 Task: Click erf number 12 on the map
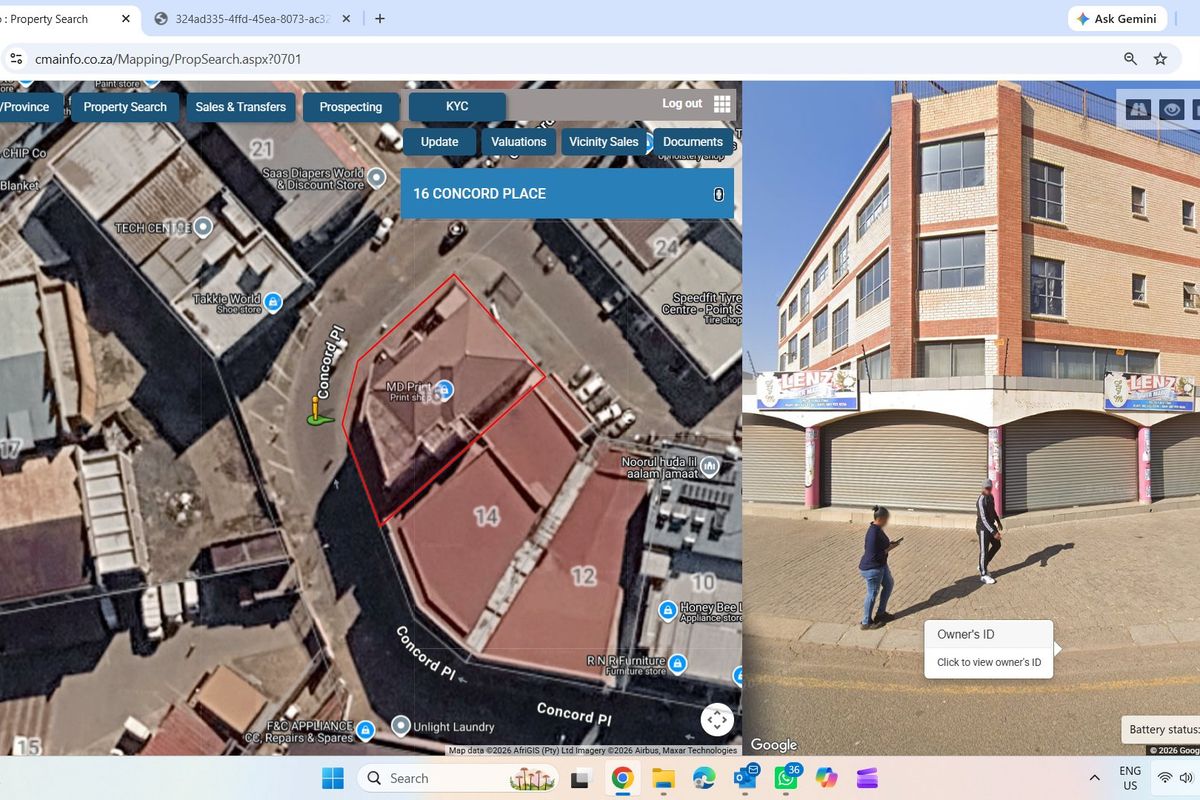click(x=583, y=576)
